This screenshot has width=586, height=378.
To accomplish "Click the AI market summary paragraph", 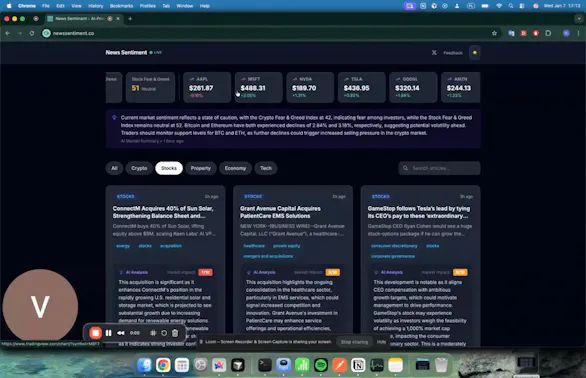I will [x=296, y=125].
